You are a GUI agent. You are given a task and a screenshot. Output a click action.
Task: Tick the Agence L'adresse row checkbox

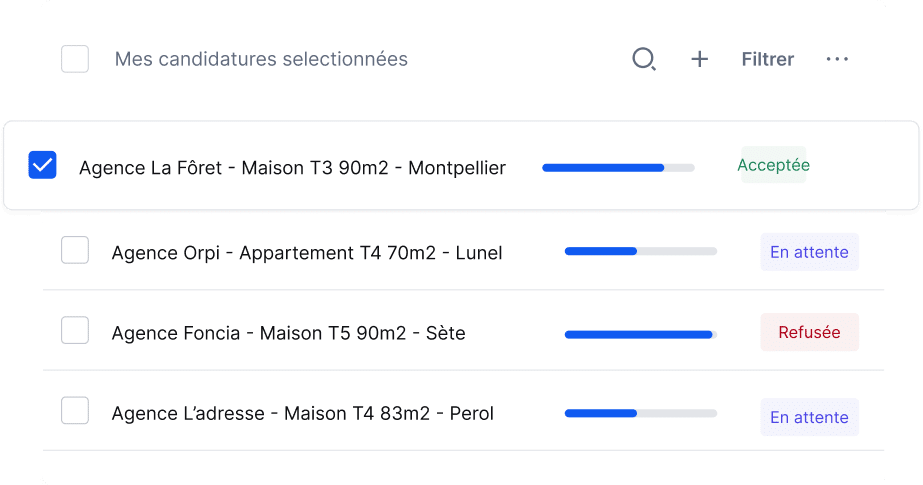[75, 410]
